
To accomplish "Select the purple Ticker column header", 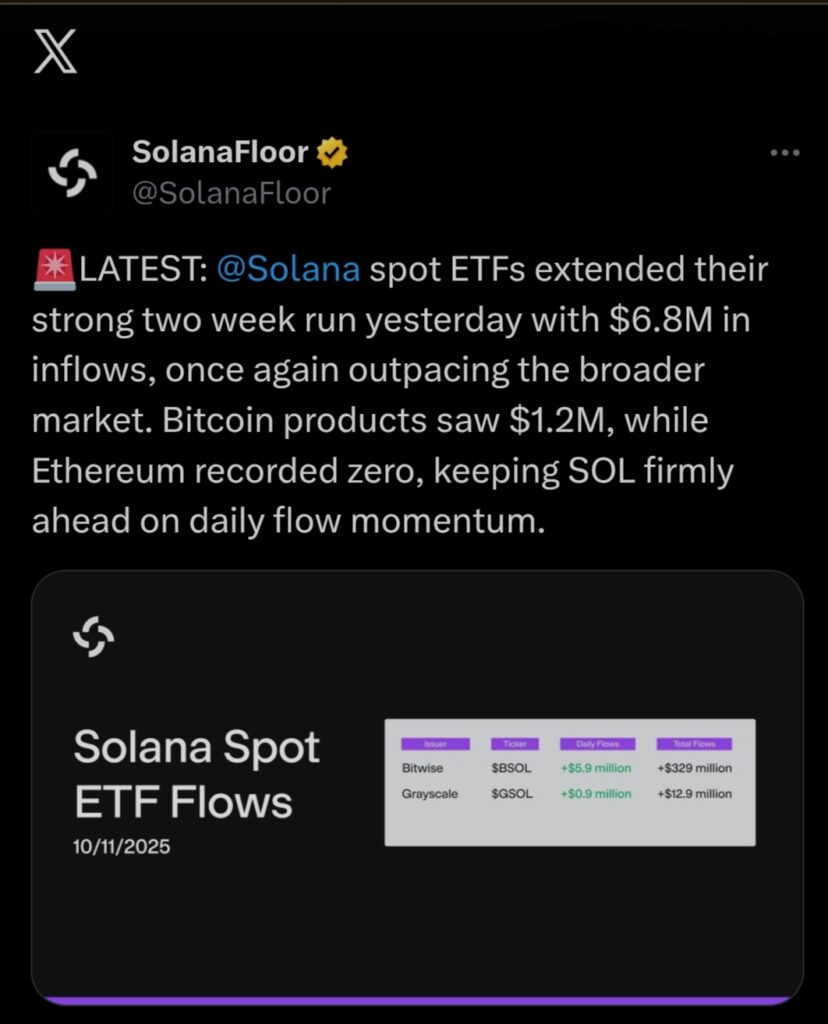I will (514, 743).
